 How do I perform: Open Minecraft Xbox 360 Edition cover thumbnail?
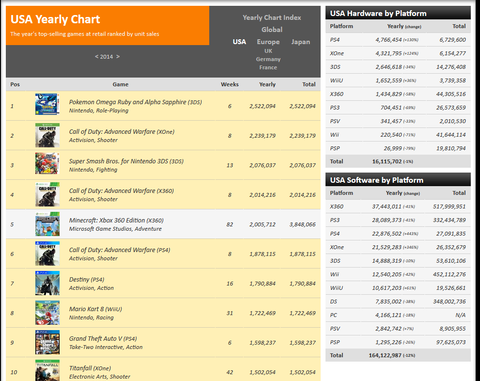pos(47,224)
